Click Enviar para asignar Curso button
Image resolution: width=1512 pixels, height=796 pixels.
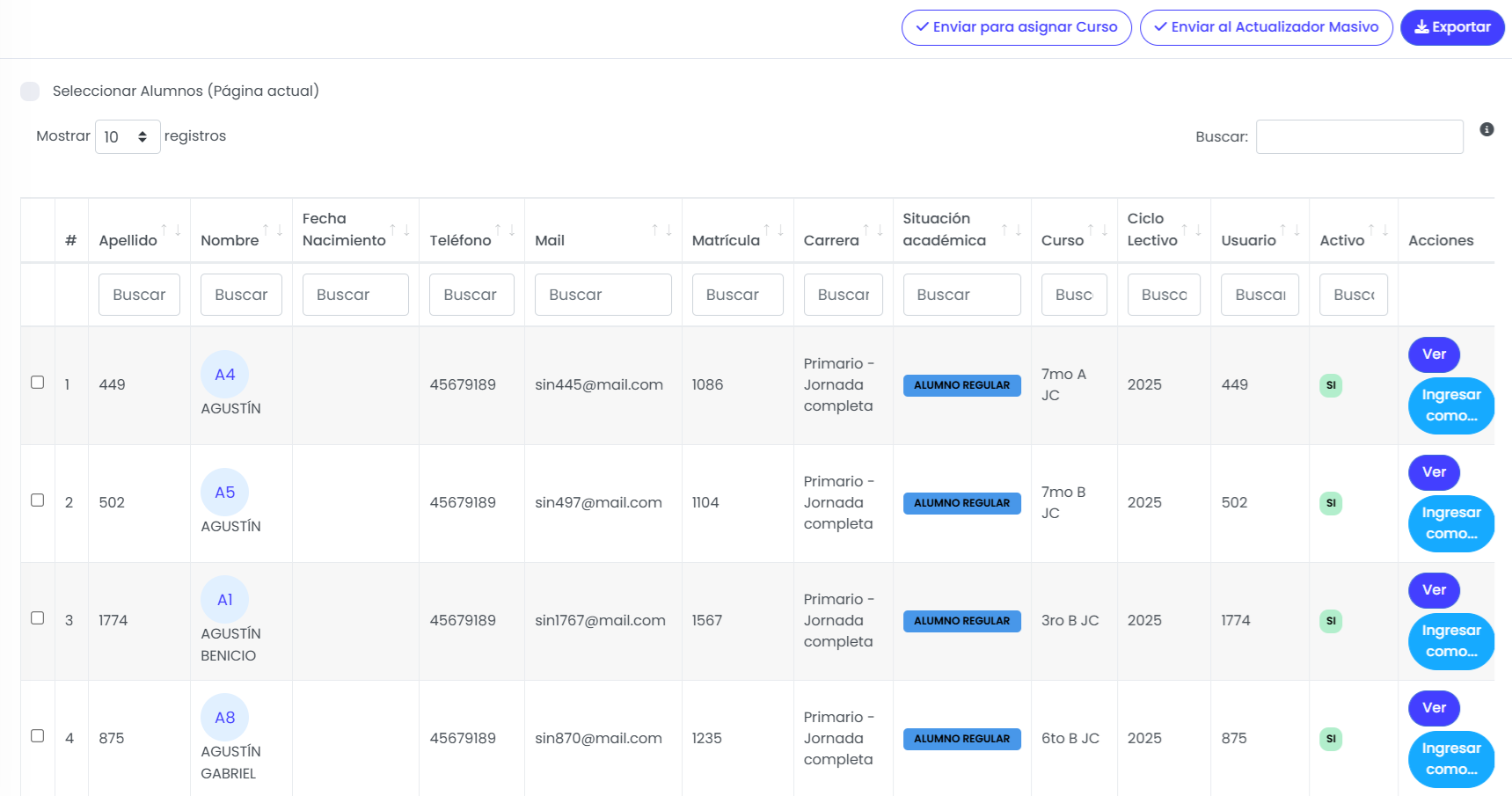[1017, 27]
